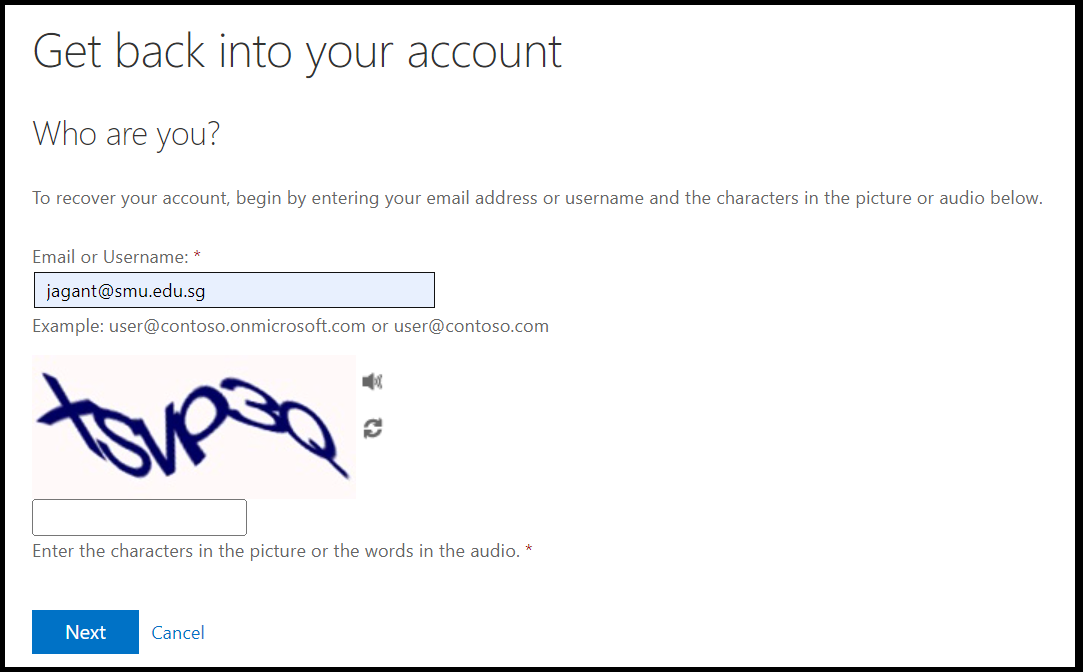Load a new captcha with the reload arrows
The image size is (1084, 672).
coord(373,428)
